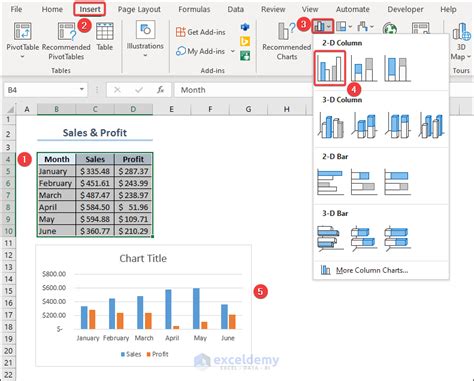Viewport: 474px width, 381px height.
Task: Select 3-D 100% Stacked Column chart
Action: 398,125
